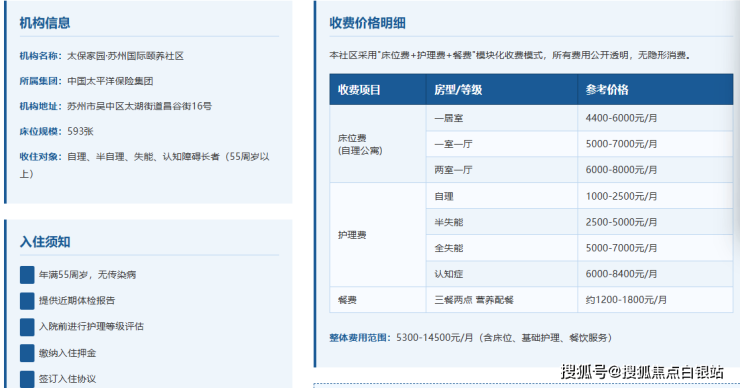Click the 收费项目 column header
This screenshot has height=388, width=740.
tap(378, 89)
